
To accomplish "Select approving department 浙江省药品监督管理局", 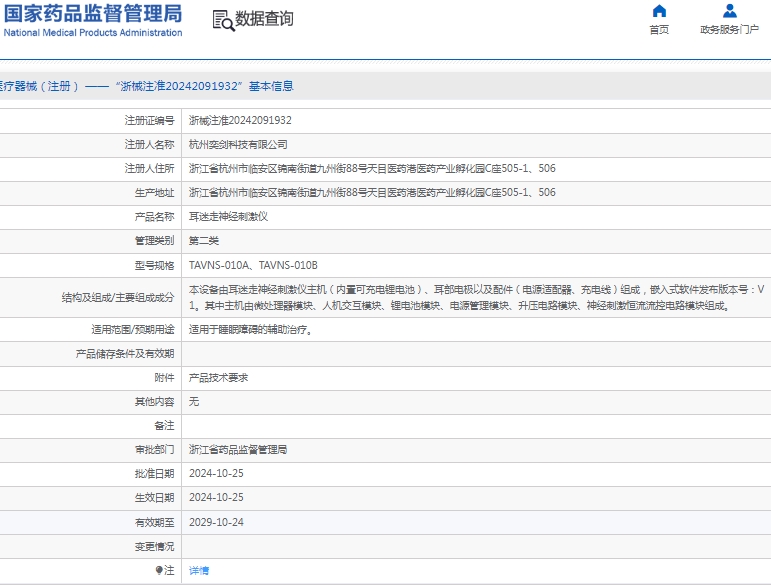I will click(238, 450).
